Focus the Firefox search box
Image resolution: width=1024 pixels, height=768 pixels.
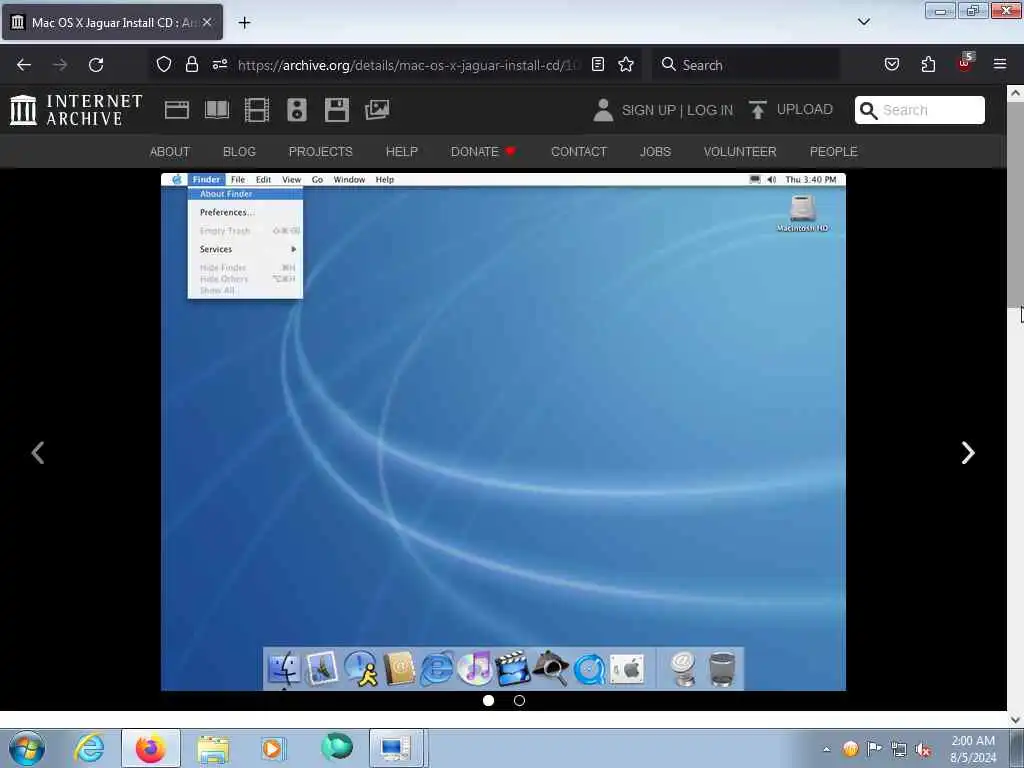(746, 65)
